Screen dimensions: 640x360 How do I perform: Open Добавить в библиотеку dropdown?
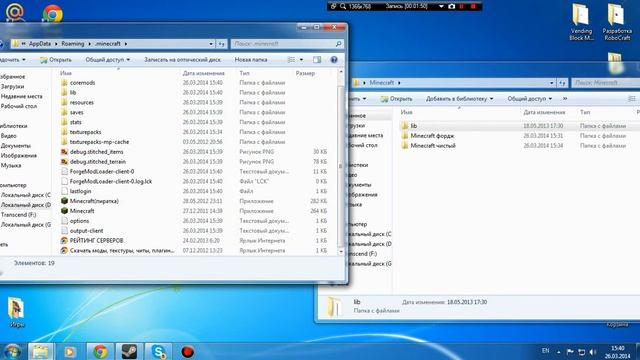tap(459, 99)
